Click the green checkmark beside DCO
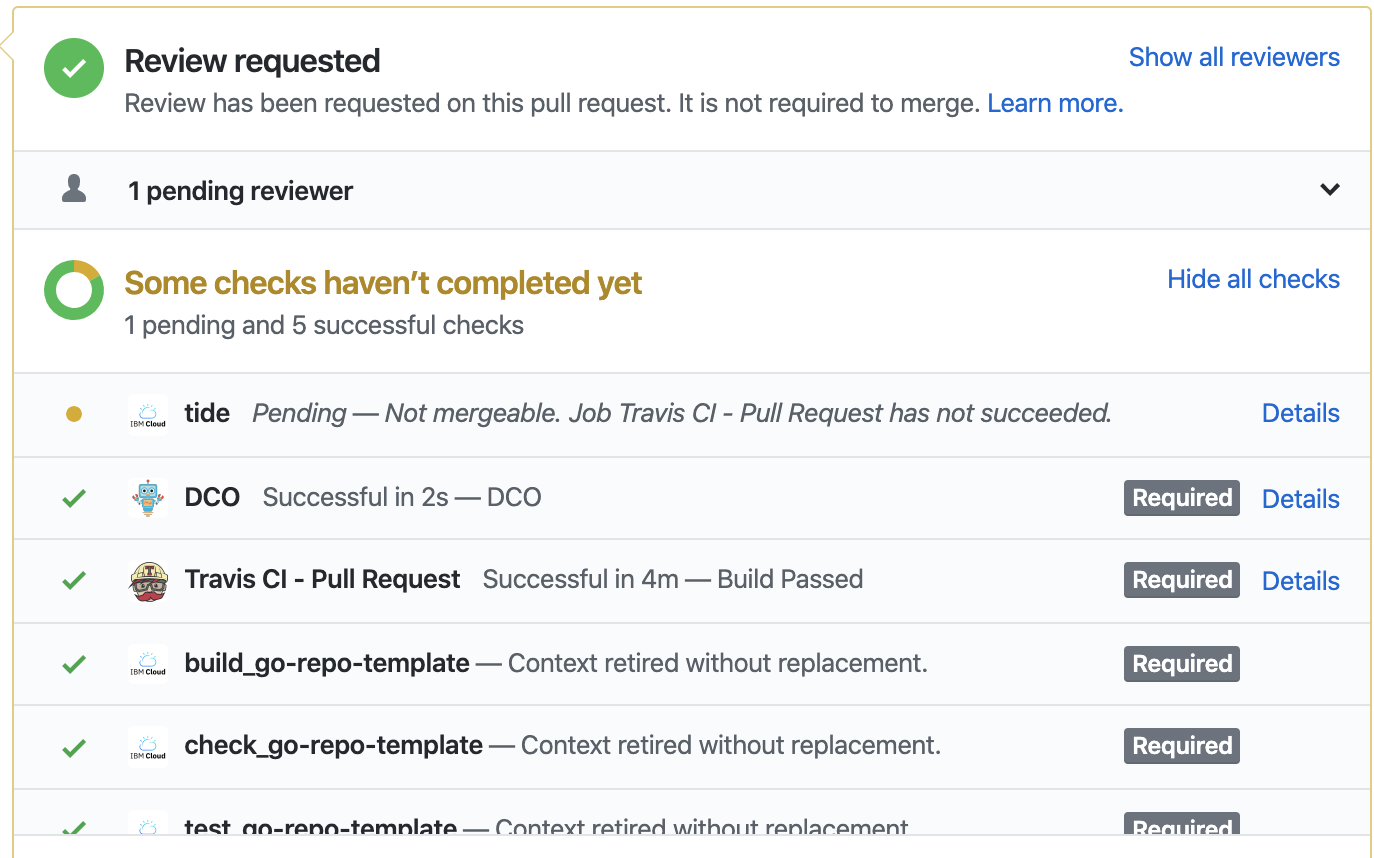Image resolution: width=1374 pixels, height=858 pixels. [74, 498]
